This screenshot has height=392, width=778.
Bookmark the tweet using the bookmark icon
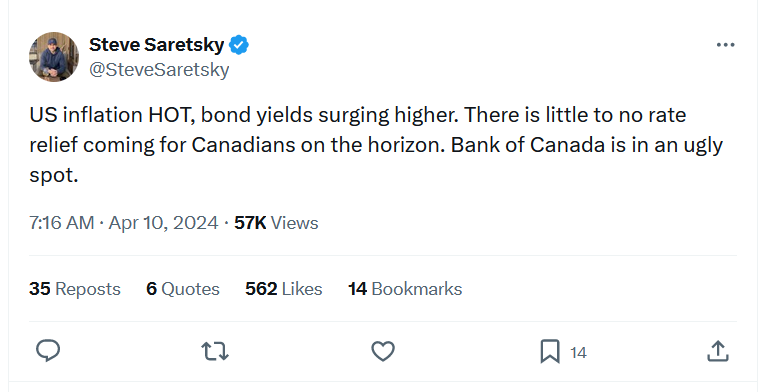[550, 351]
